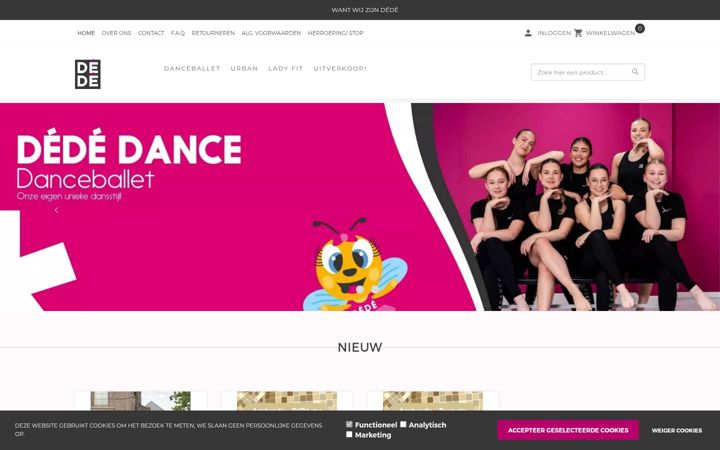720x450 pixels.
Task: Go to the Home page
Action: click(86, 33)
